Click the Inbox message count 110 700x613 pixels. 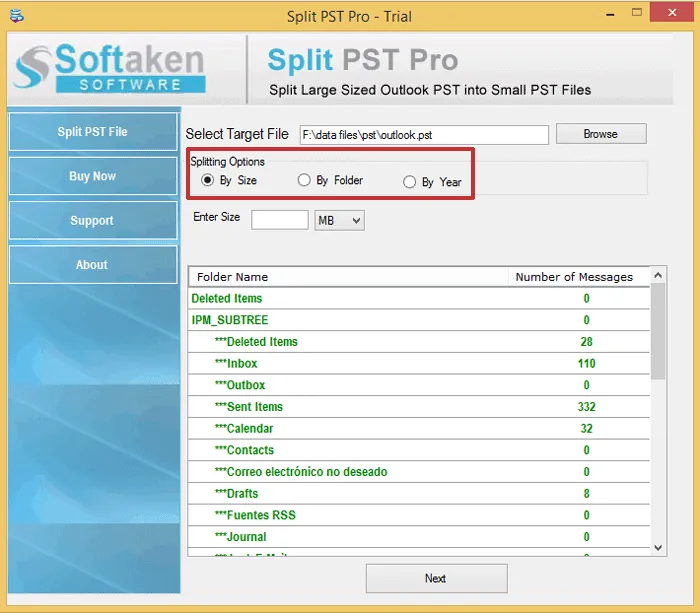[x=587, y=363]
